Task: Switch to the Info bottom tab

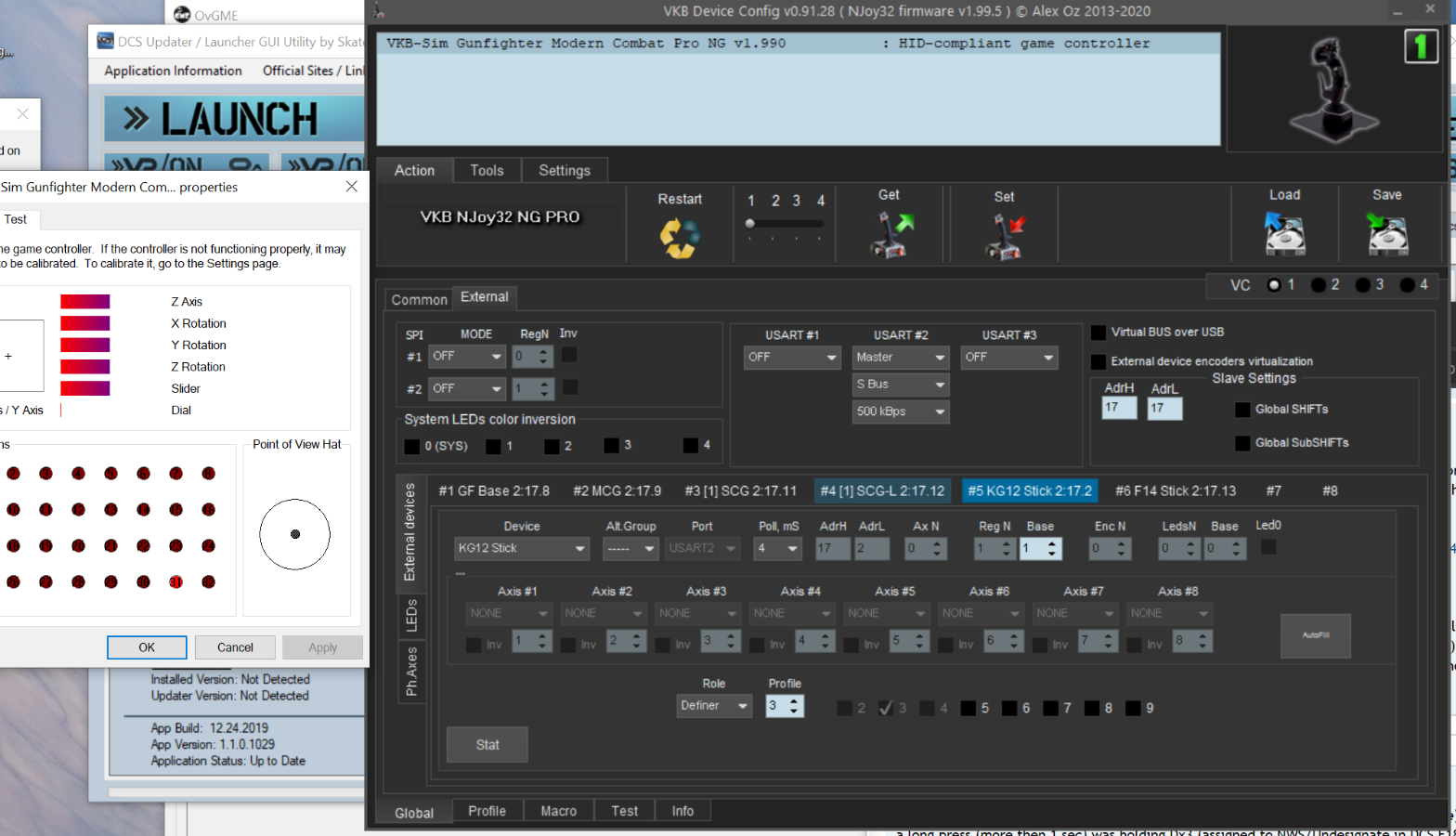Action: click(x=682, y=811)
